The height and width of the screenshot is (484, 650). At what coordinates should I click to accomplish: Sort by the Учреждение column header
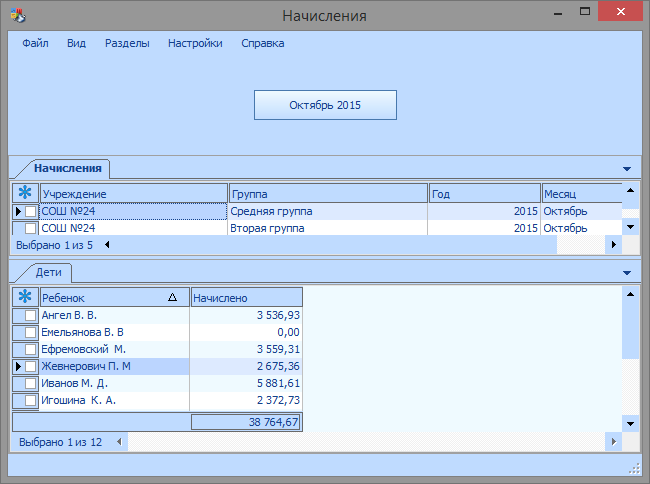[x=133, y=194]
